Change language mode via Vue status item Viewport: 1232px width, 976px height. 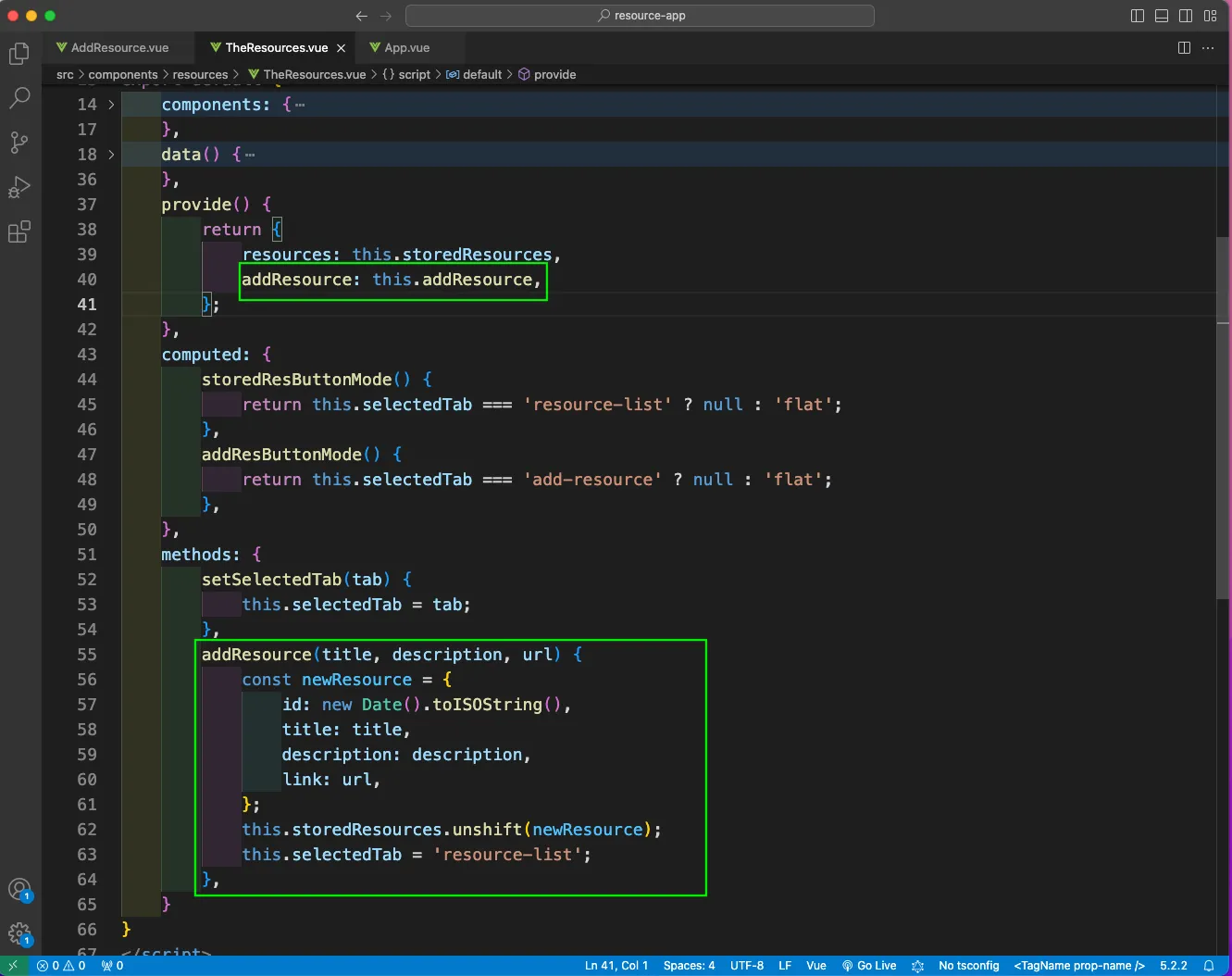pyautogui.click(x=816, y=966)
